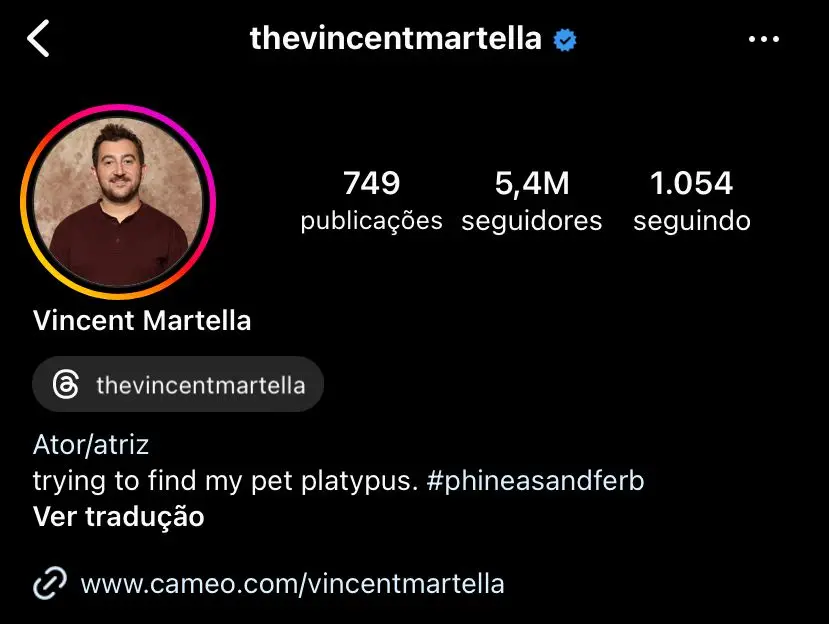Tap the 'Ator/atriz' category label

(90, 444)
